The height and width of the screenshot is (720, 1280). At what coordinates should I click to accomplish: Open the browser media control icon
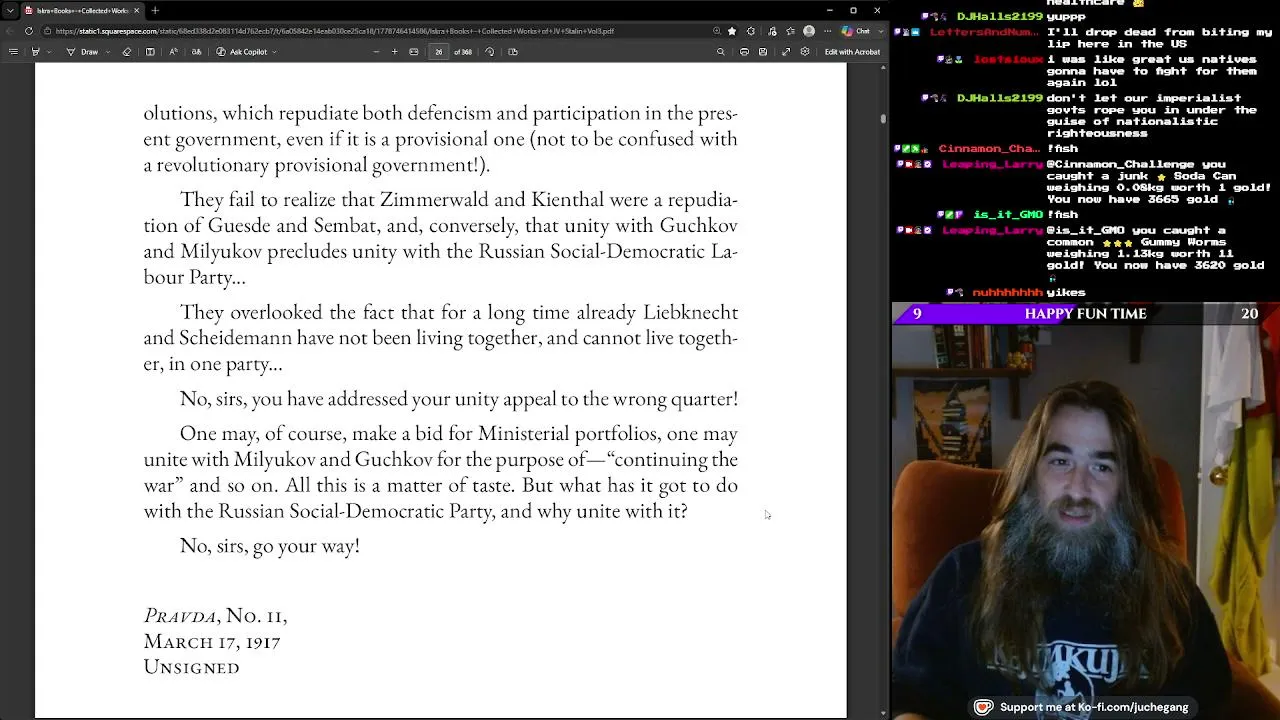[x=771, y=31]
